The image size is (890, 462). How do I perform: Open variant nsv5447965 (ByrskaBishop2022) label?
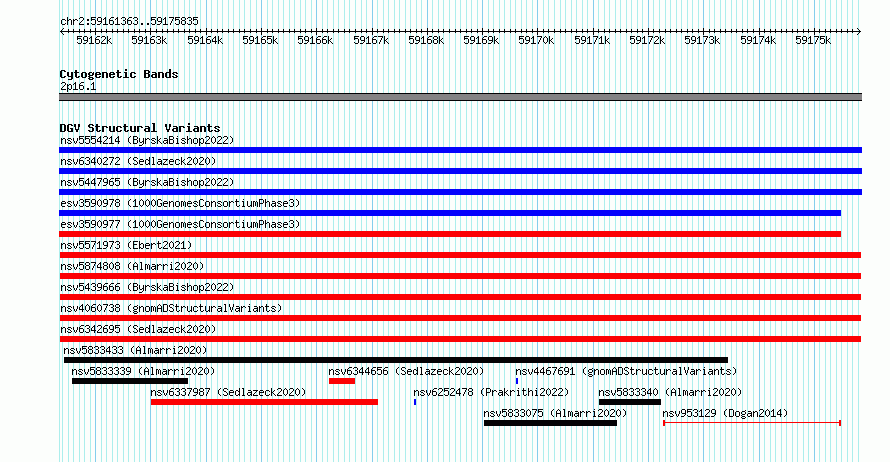pyautogui.click(x=147, y=182)
